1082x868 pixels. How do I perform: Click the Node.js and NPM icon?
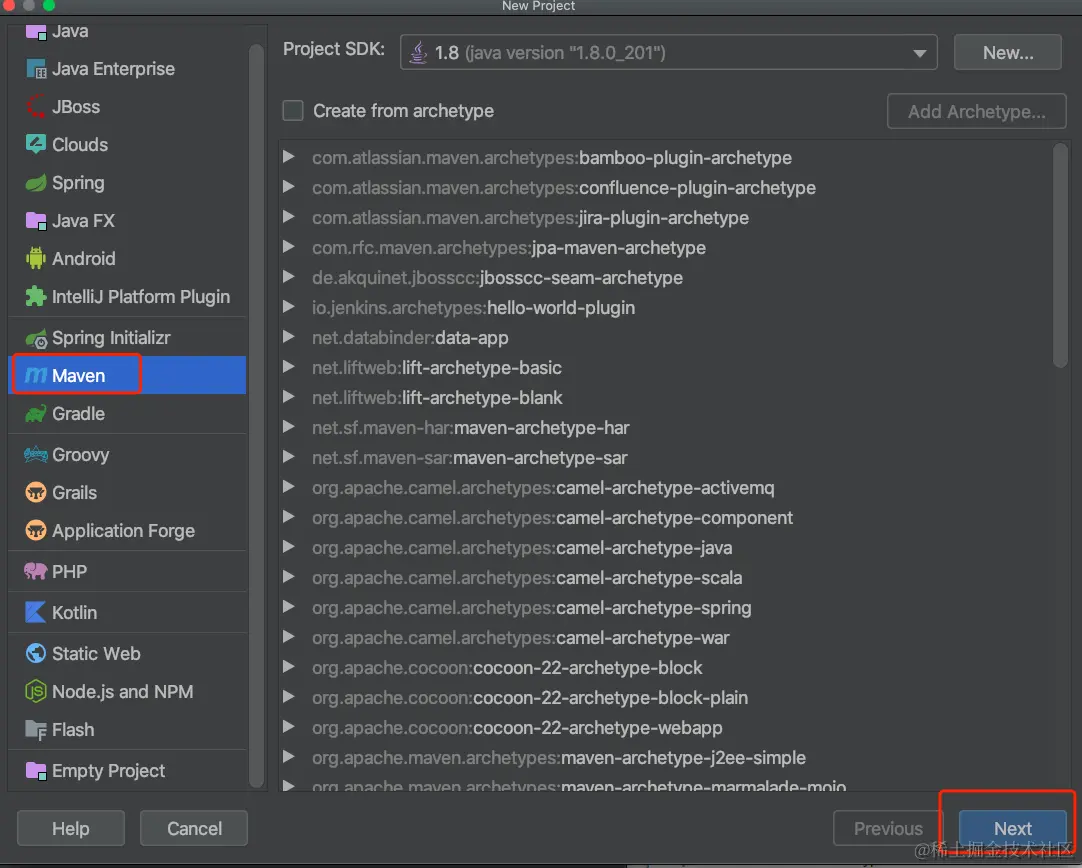point(35,691)
